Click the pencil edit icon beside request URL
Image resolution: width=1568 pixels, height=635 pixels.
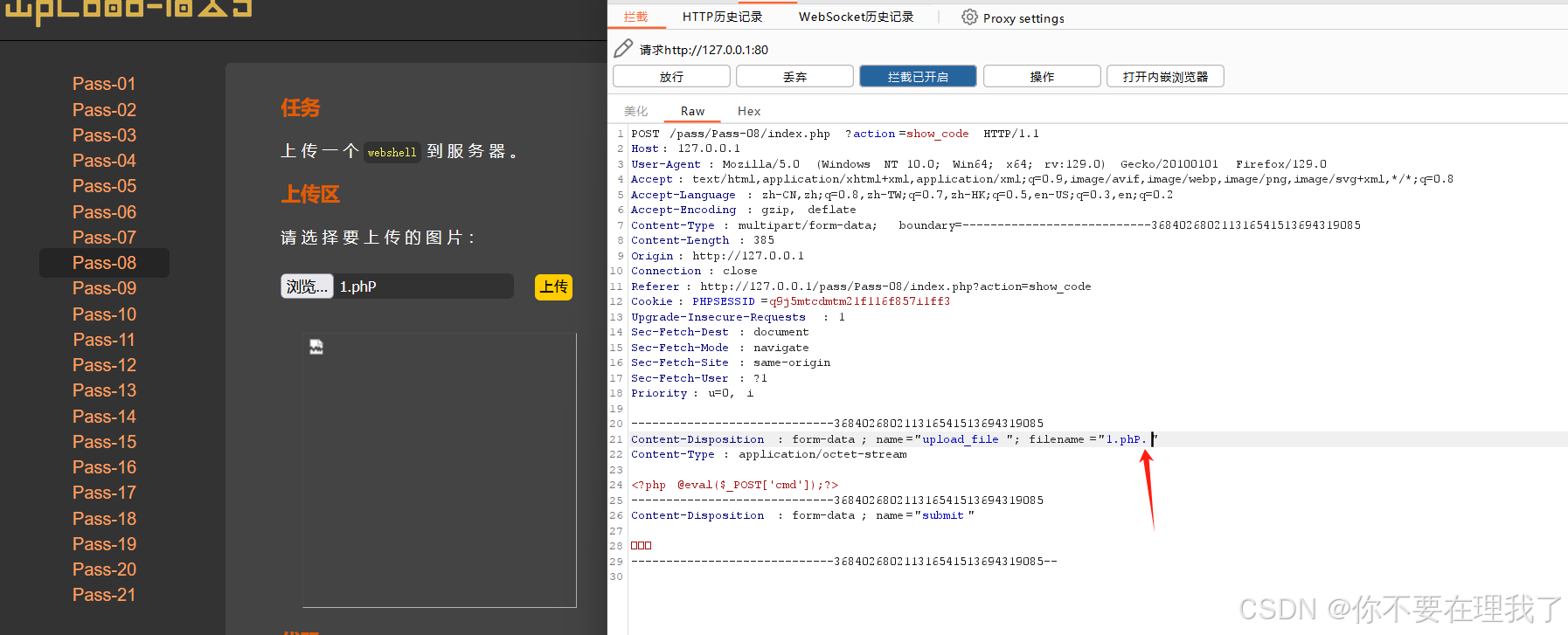point(623,49)
